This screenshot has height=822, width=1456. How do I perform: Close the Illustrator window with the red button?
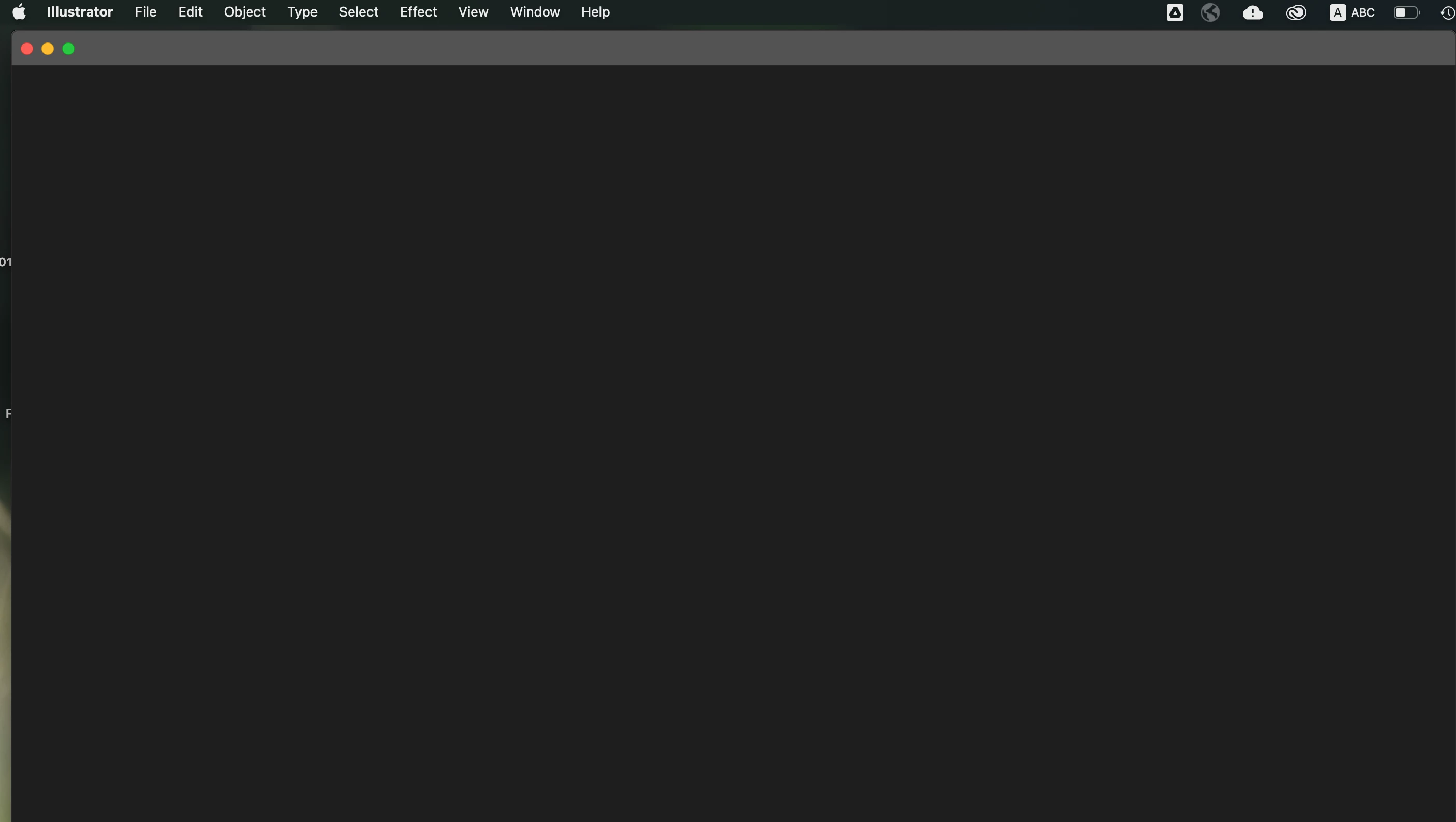coord(26,49)
